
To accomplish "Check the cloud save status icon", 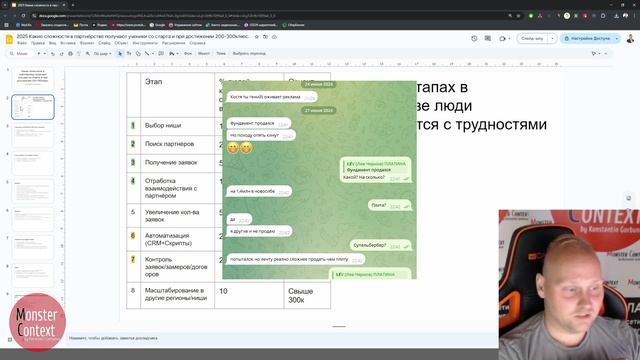I will (x=274, y=37).
